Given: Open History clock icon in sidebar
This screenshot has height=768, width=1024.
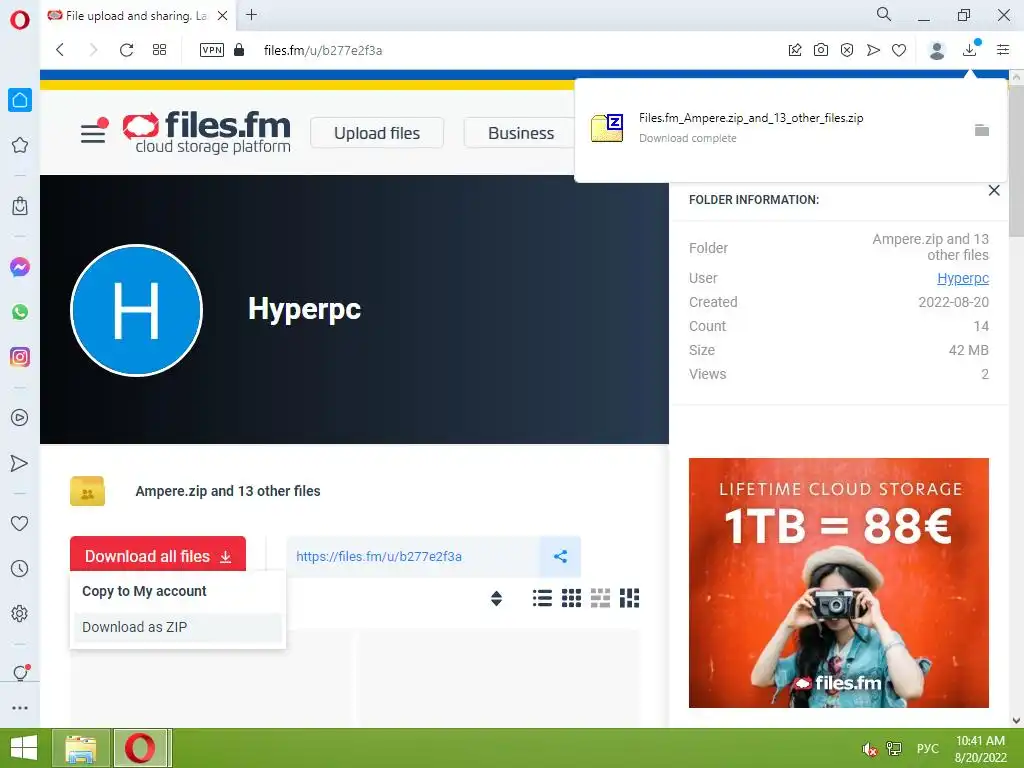Looking at the screenshot, I should click(x=20, y=568).
